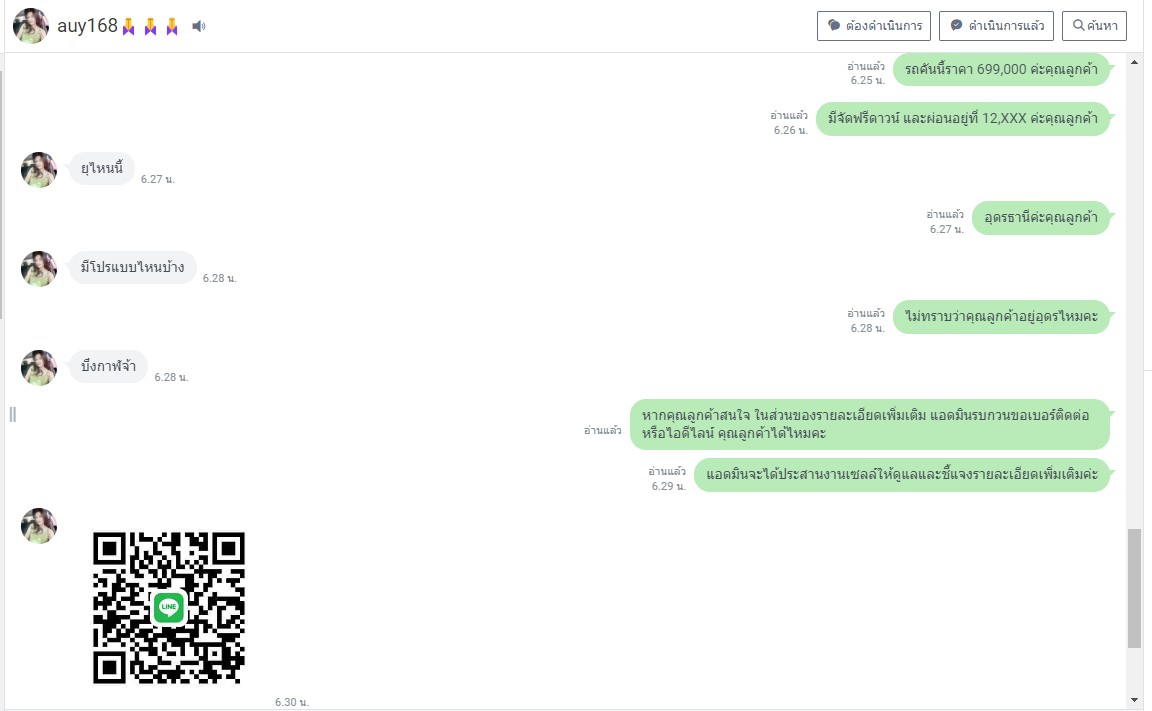Click the avatar beside ยุไหนนี้ message

[39, 170]
